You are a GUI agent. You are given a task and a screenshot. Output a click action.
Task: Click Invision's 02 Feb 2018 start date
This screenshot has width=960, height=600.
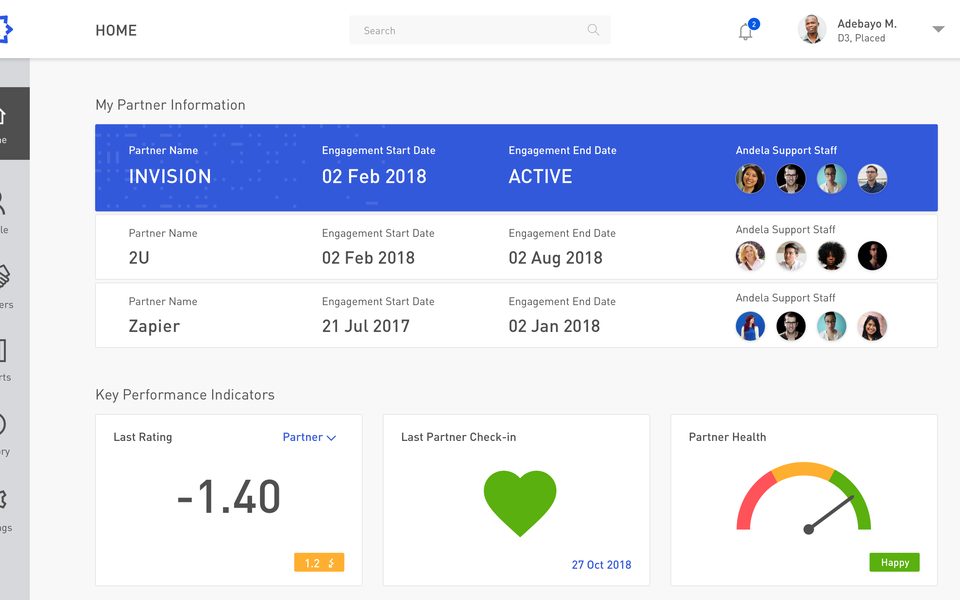coord(374,176)
